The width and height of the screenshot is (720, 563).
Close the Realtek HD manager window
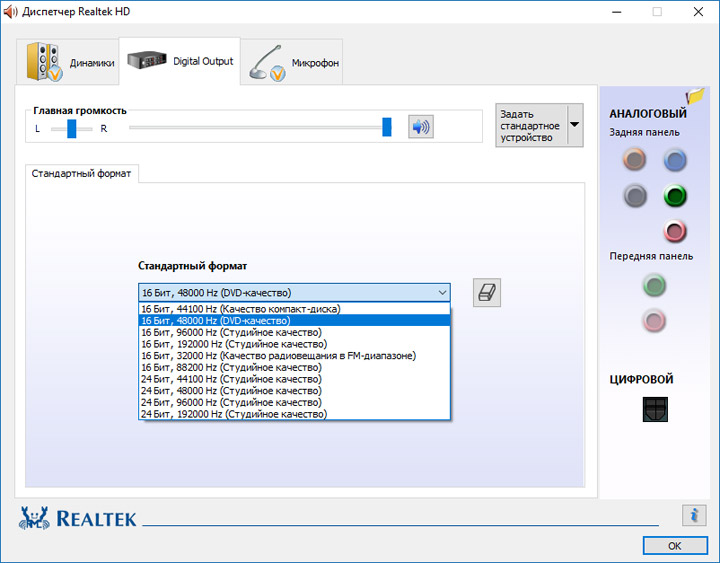[x=698, y=11]
